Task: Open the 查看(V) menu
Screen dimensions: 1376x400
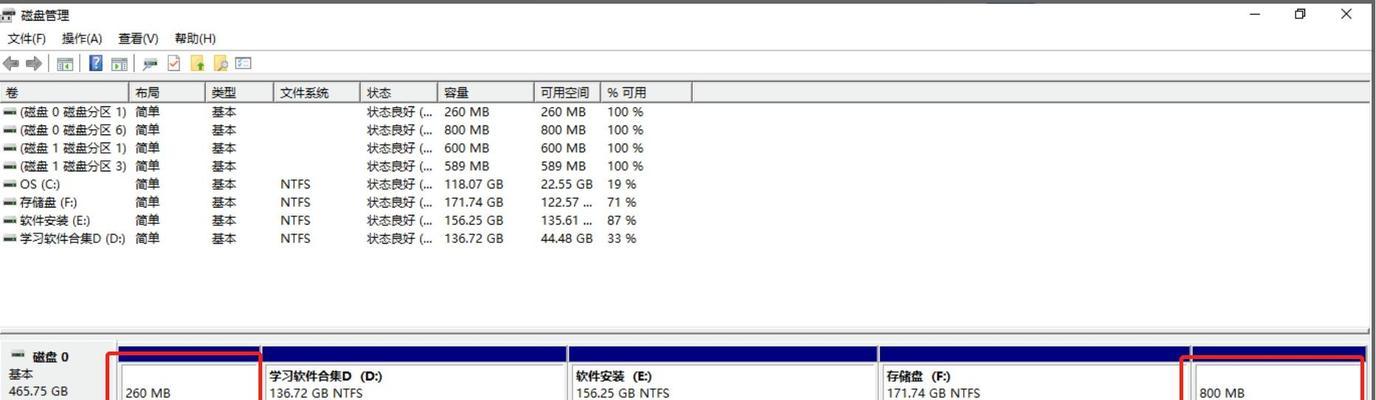Action: [x=138, y=38]
